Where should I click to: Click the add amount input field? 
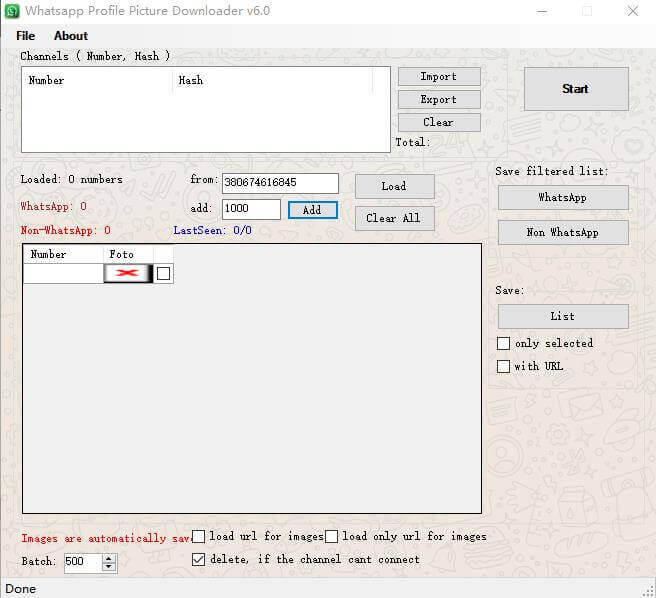tap(251, 209)
